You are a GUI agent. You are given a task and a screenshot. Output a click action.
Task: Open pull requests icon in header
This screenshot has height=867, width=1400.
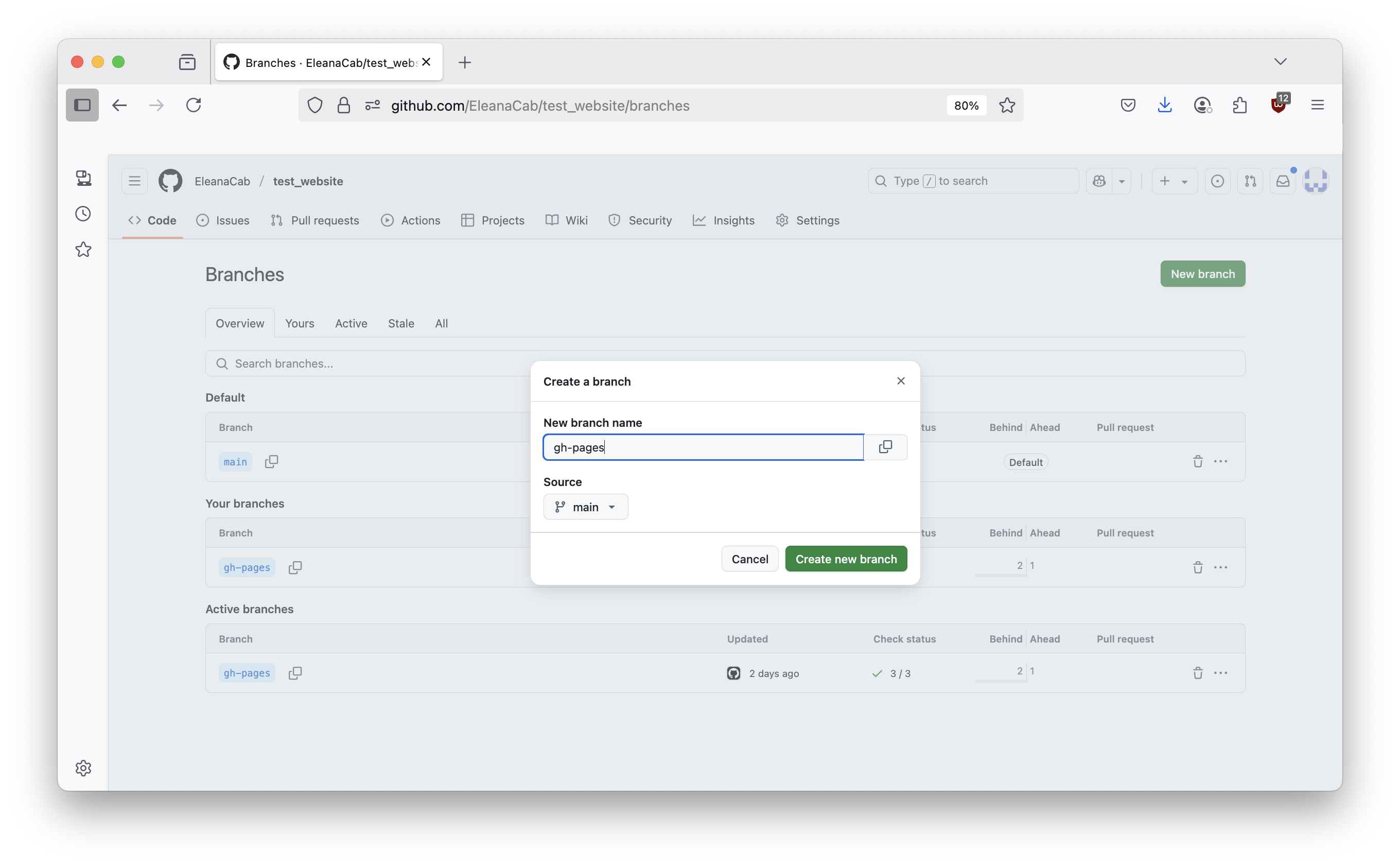click(x=1250, y=181)
